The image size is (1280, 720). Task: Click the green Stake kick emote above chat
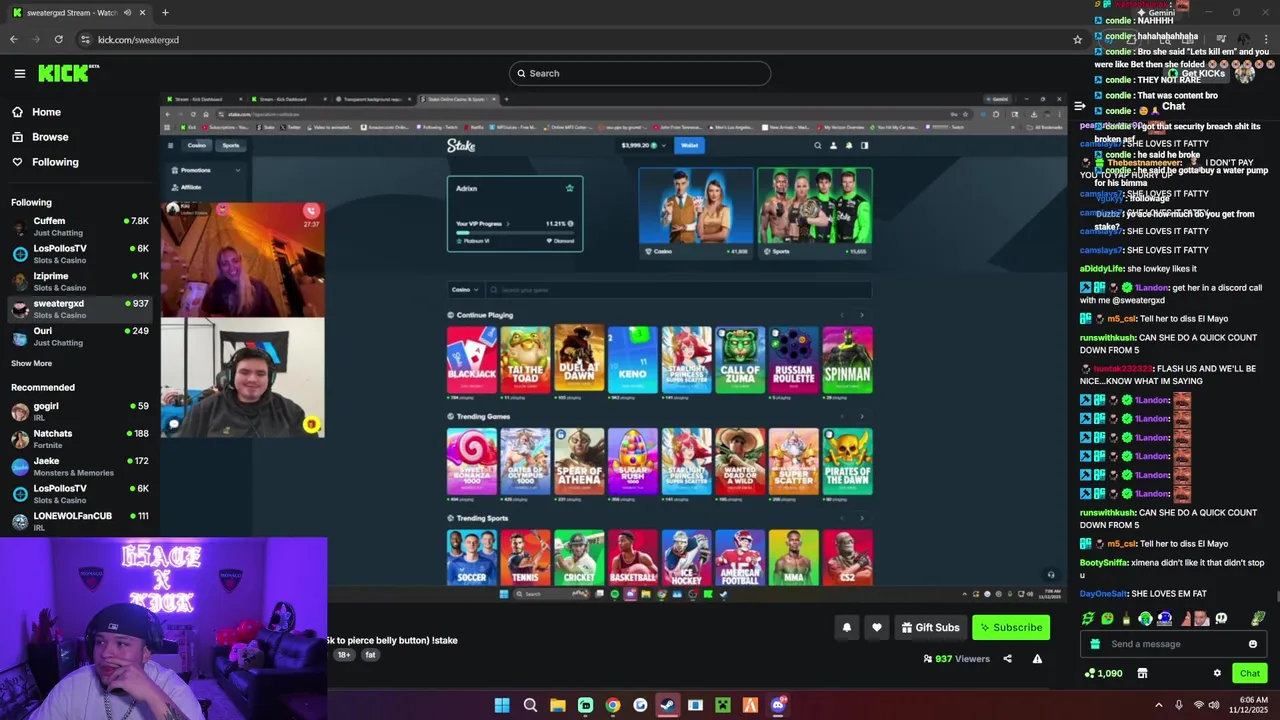point(1088,619)
